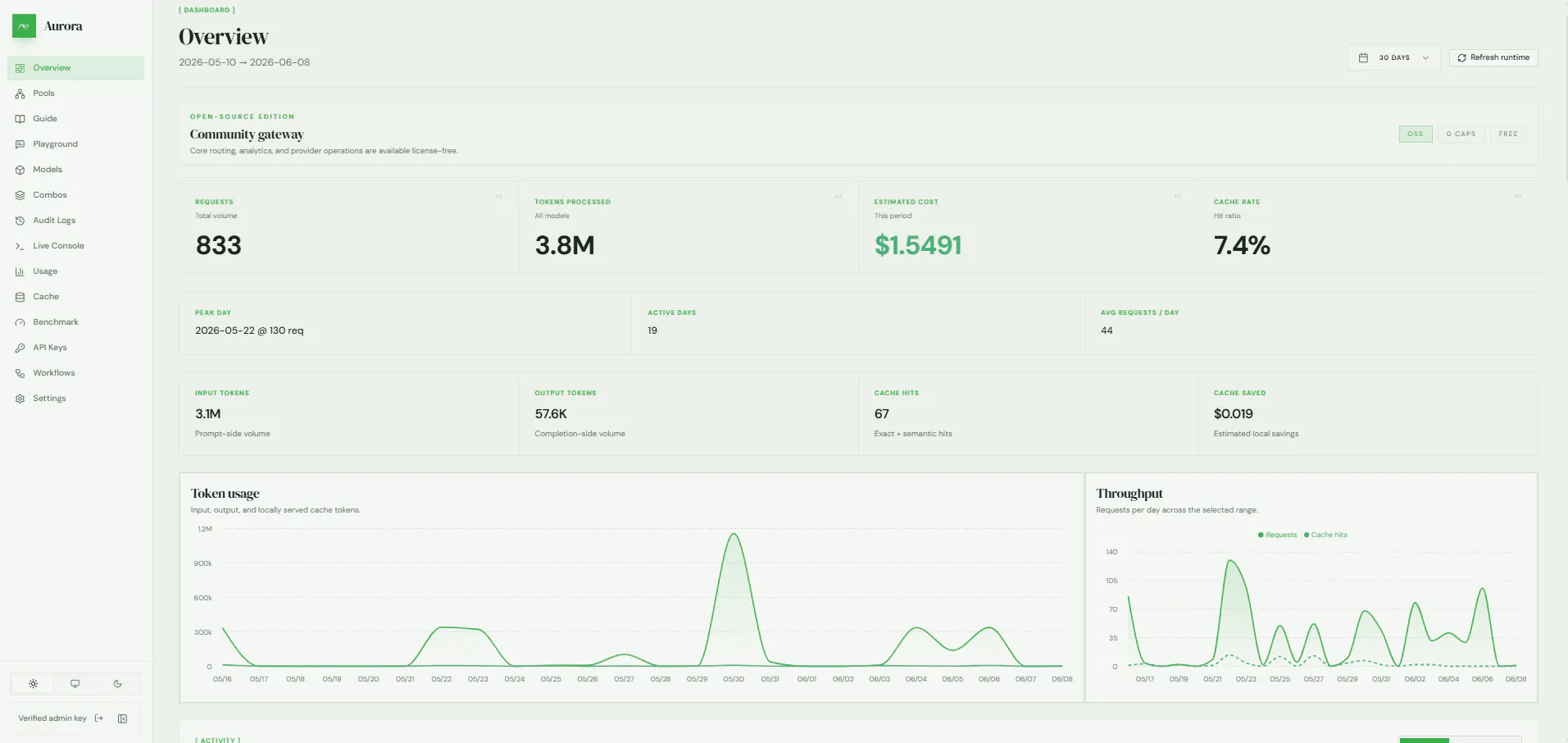The image size is (1568, 743).
Task: Click the Overview page heading
Action: pos(224,37)
